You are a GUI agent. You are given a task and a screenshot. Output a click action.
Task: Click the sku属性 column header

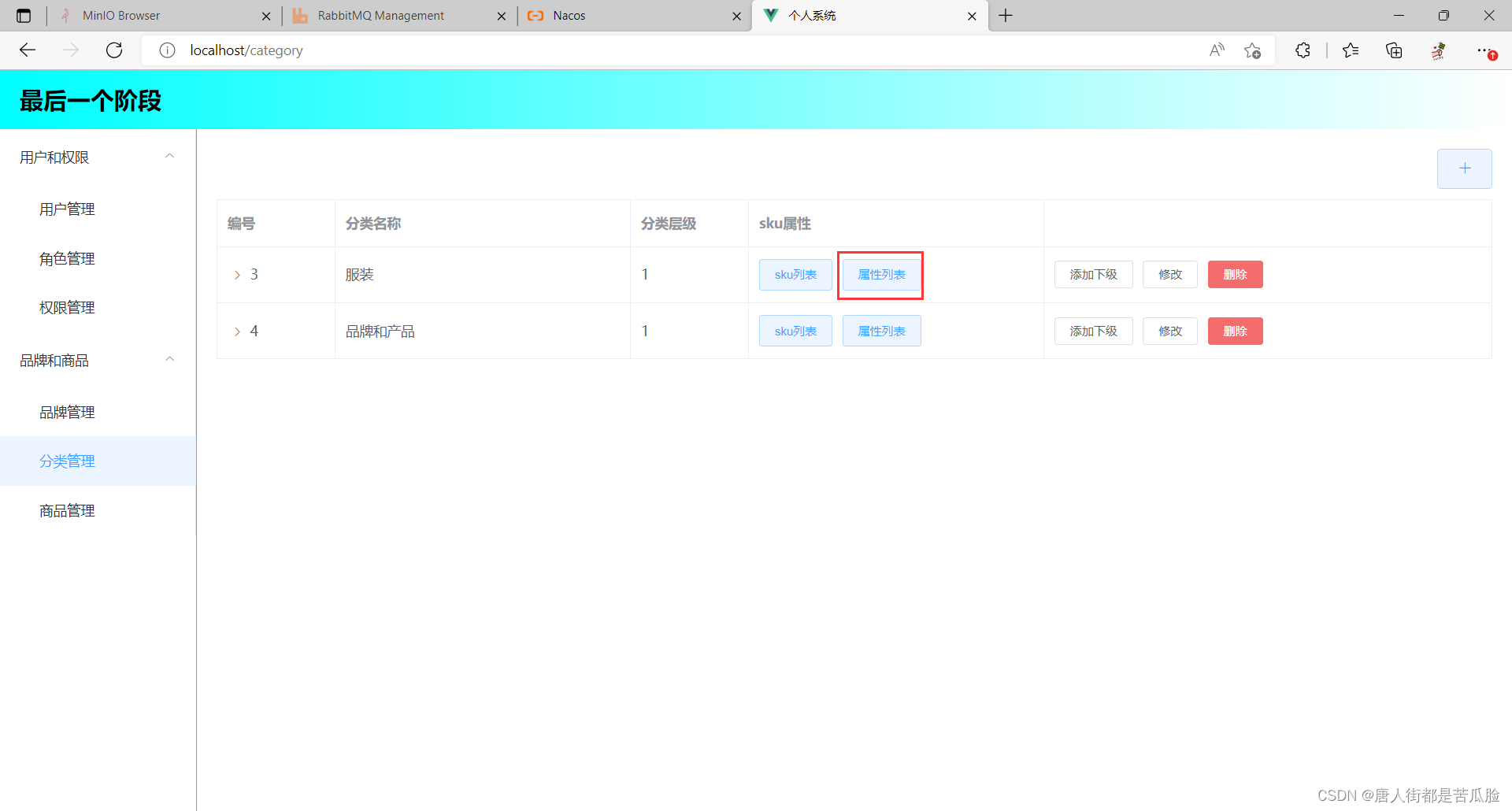click(x=895, y=224)
